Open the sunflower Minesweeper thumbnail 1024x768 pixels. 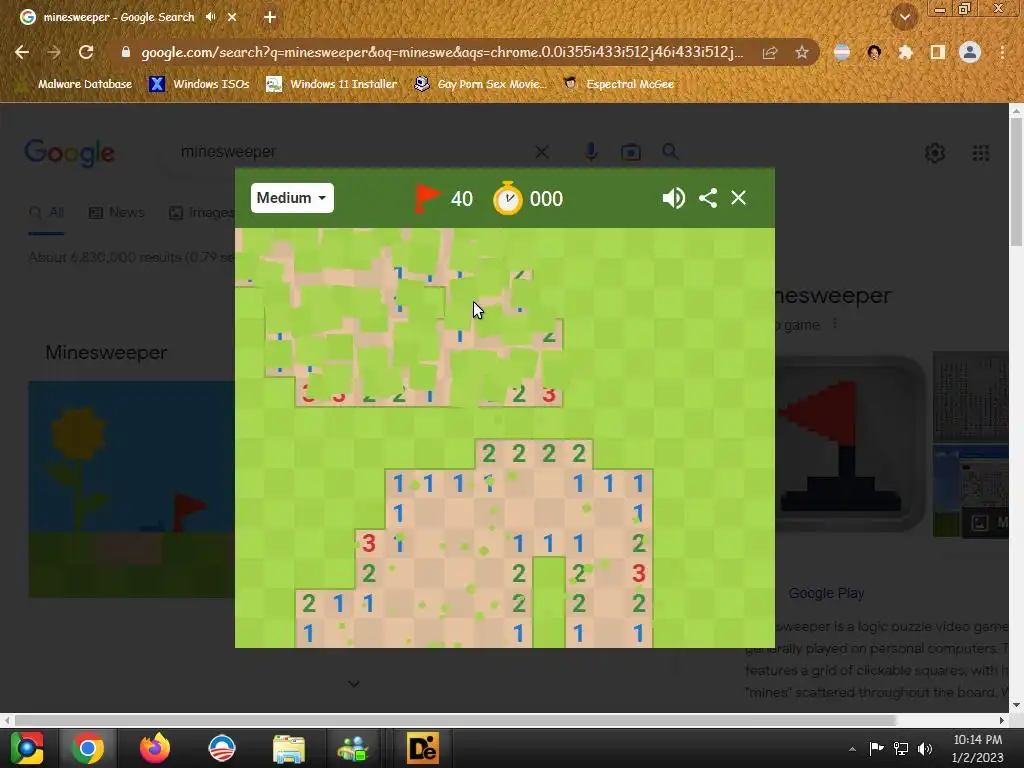coord(132,488)
